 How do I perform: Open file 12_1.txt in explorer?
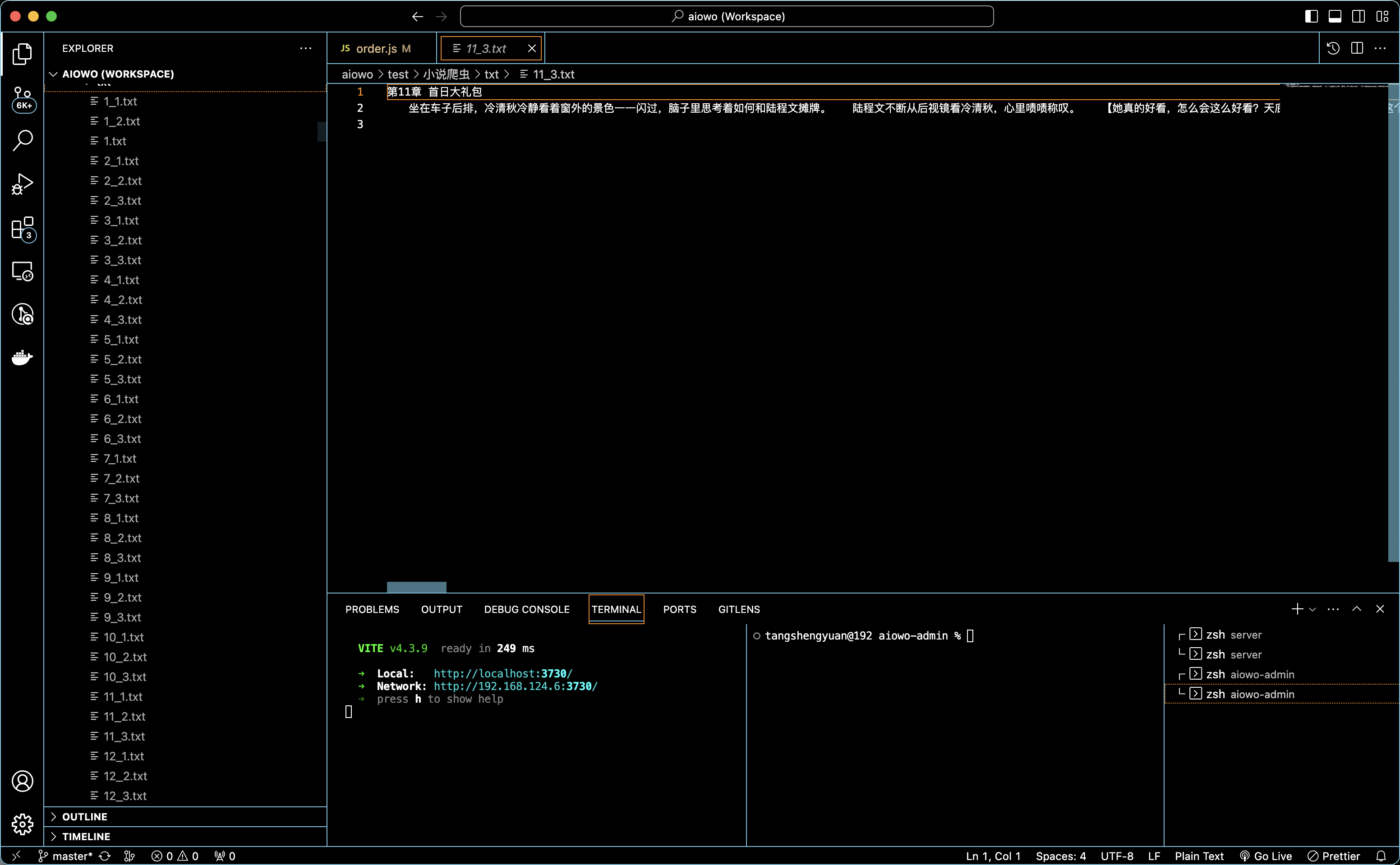tap(185, 756)
